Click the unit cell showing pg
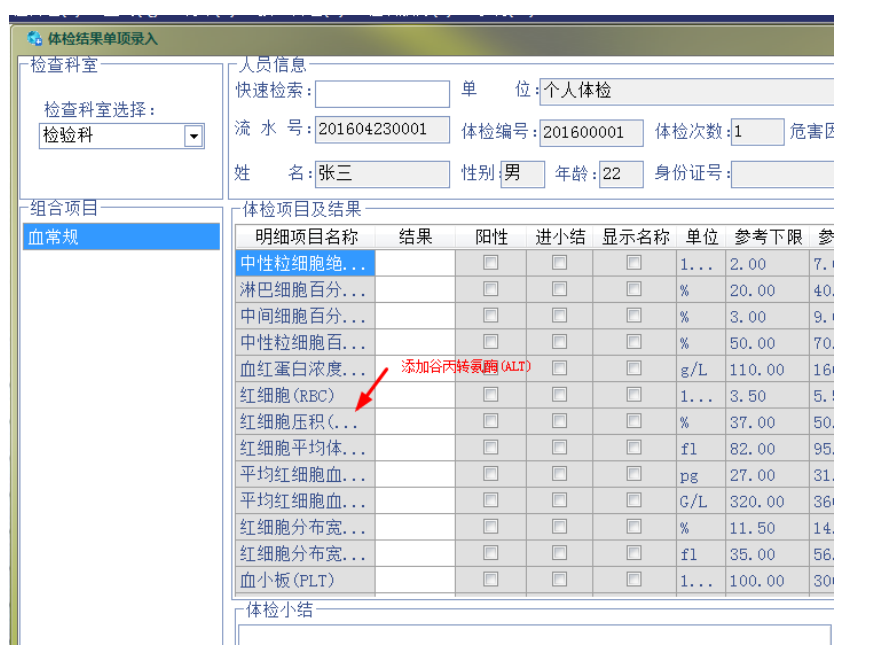The height and width of the screenshot is (660, 870). (x=701, y=475)
